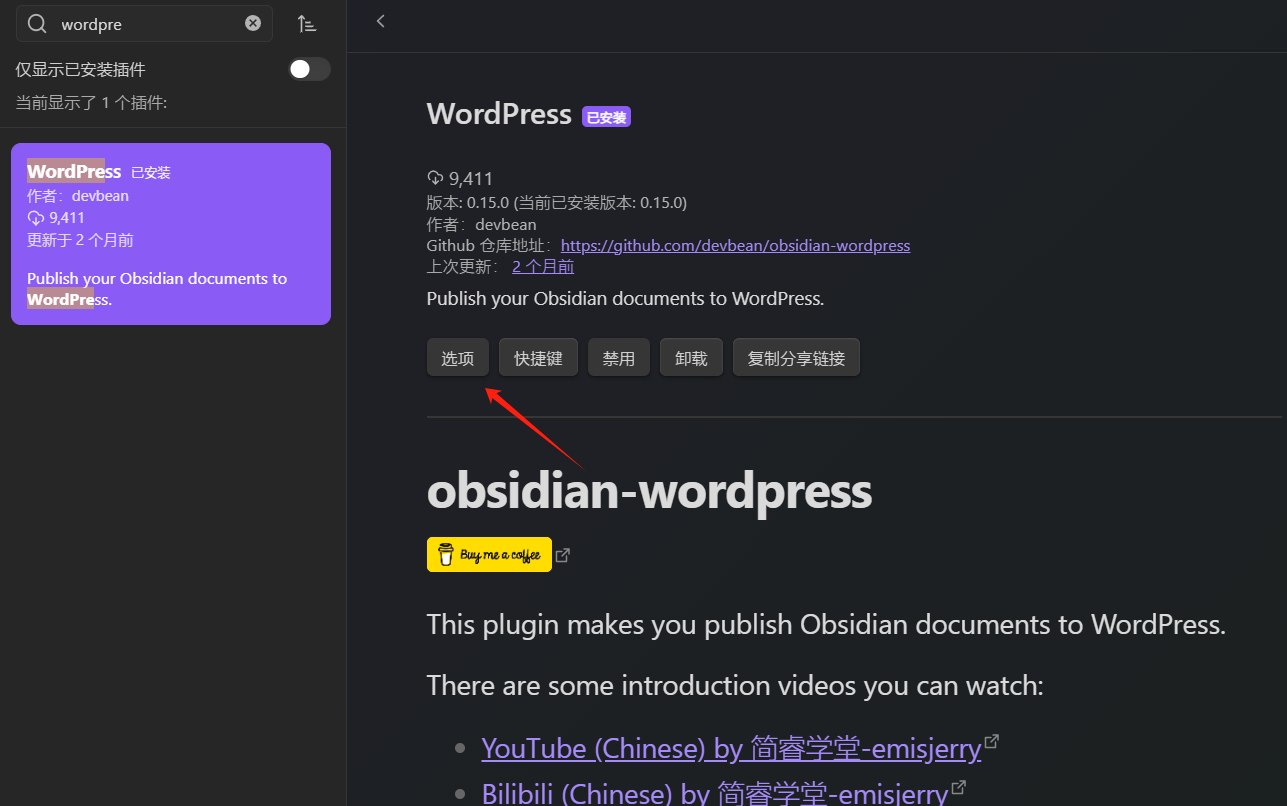Screen dimensions: 1287x806
Task: Disable the WordPress plugin via 禁用
Action: pos(618,356)
